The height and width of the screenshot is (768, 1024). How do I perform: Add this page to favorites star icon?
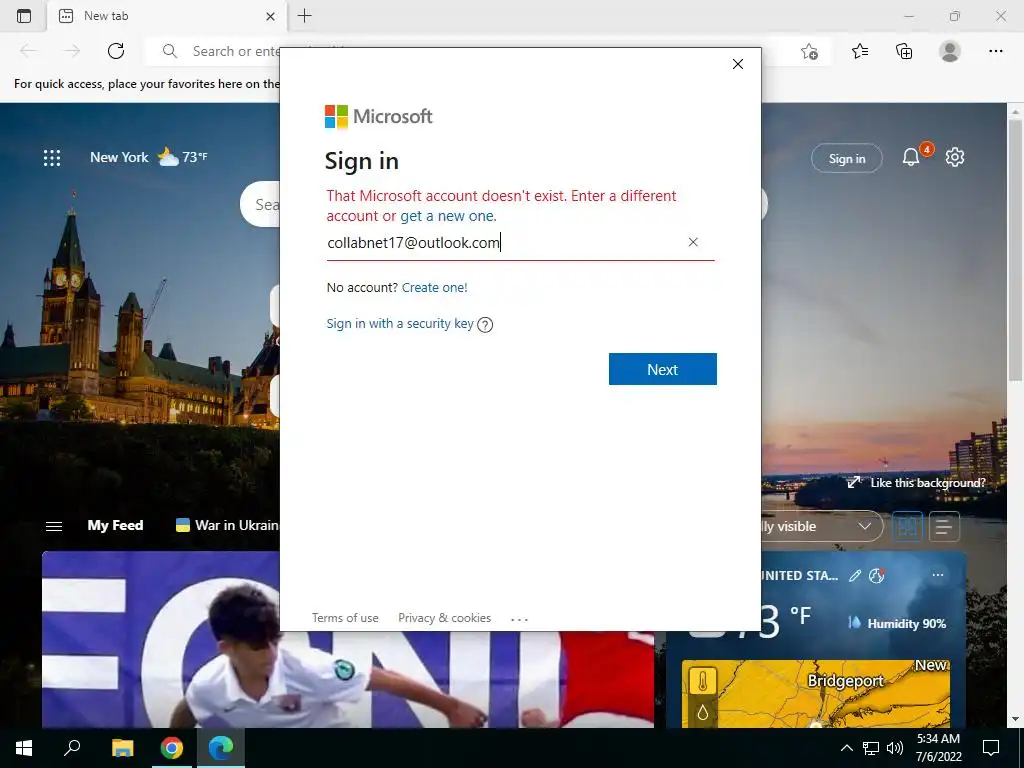(x=809, y=51)
